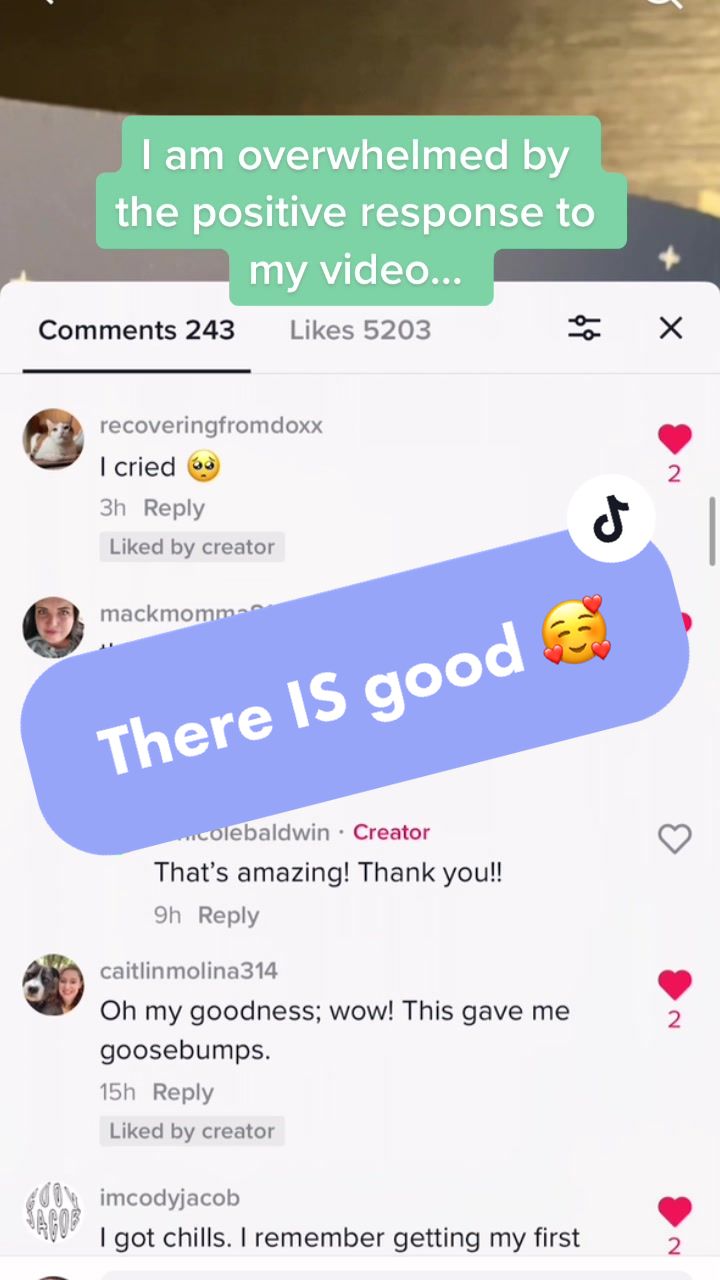The image size is (720, 1280).
Task: Like the creator's 'That's amazing' reply
Action: [675, 838]
